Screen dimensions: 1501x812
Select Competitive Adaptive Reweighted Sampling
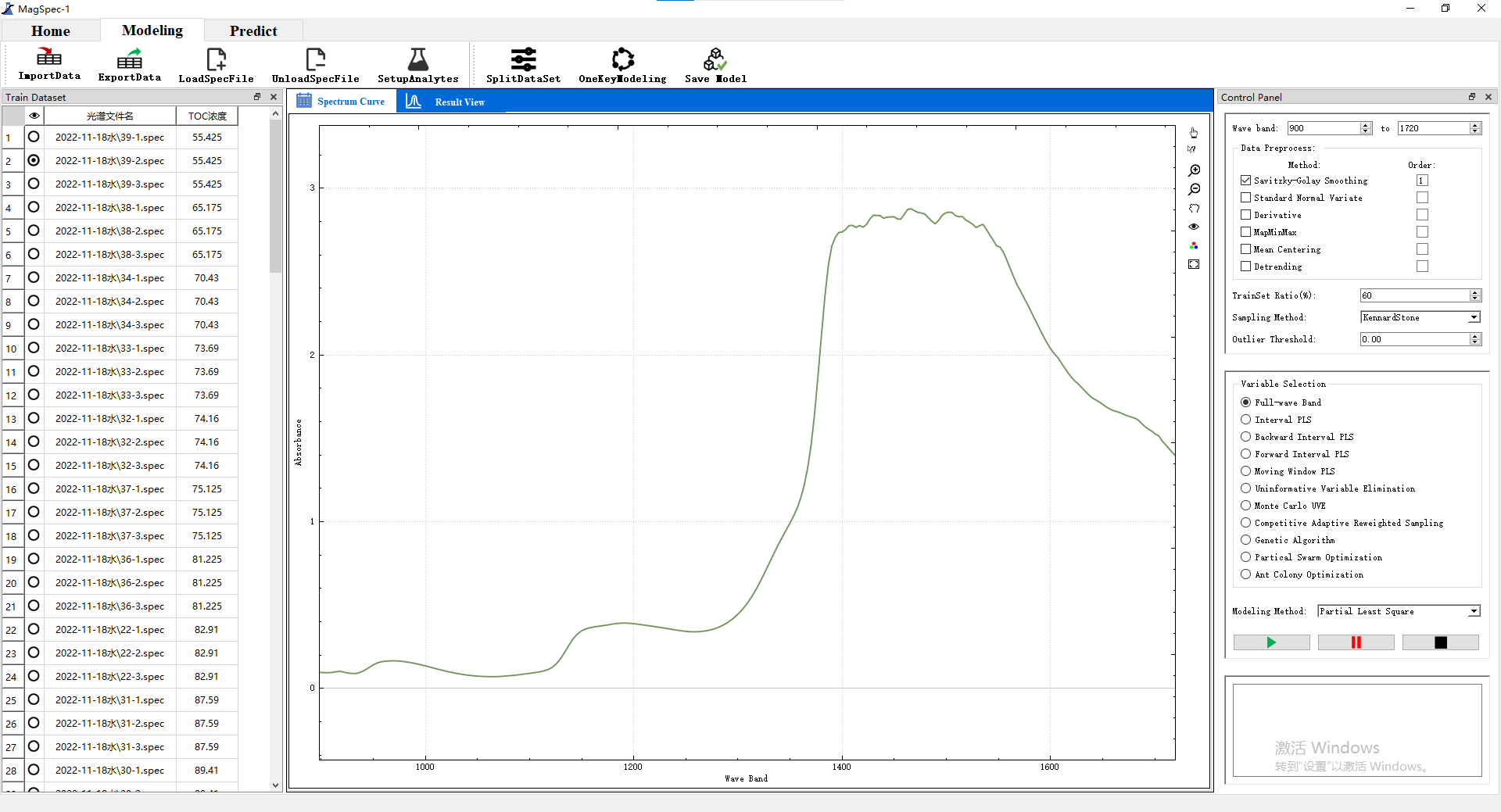1246,523
